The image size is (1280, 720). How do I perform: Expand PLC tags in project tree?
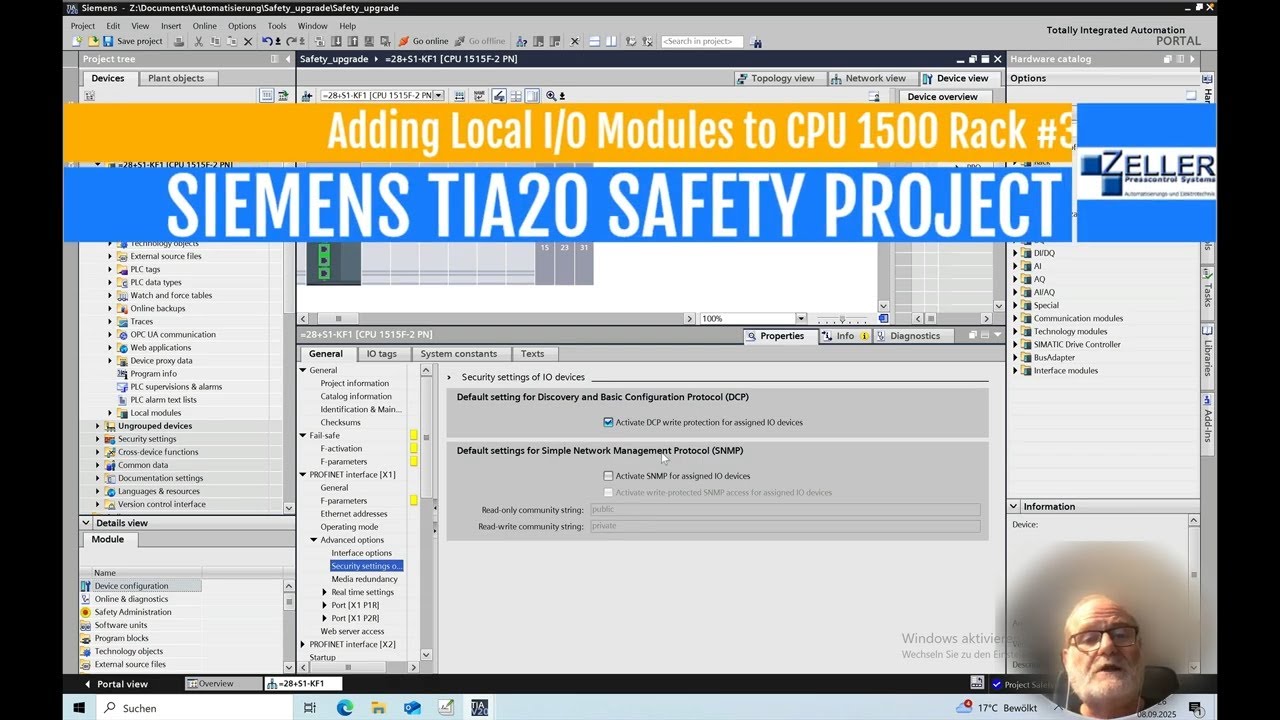click(111, 269)
